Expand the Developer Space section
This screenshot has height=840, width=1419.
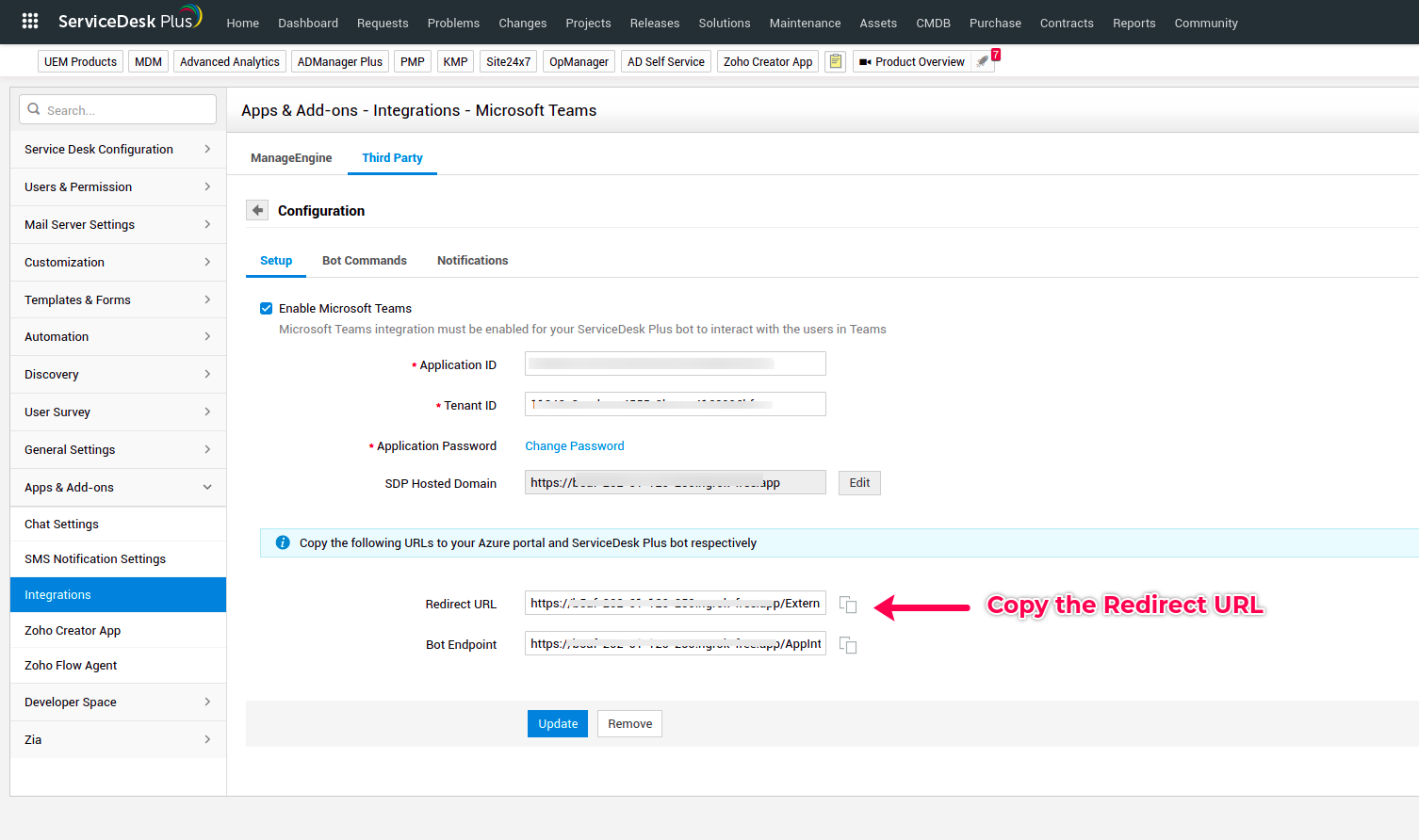[118, 703]
